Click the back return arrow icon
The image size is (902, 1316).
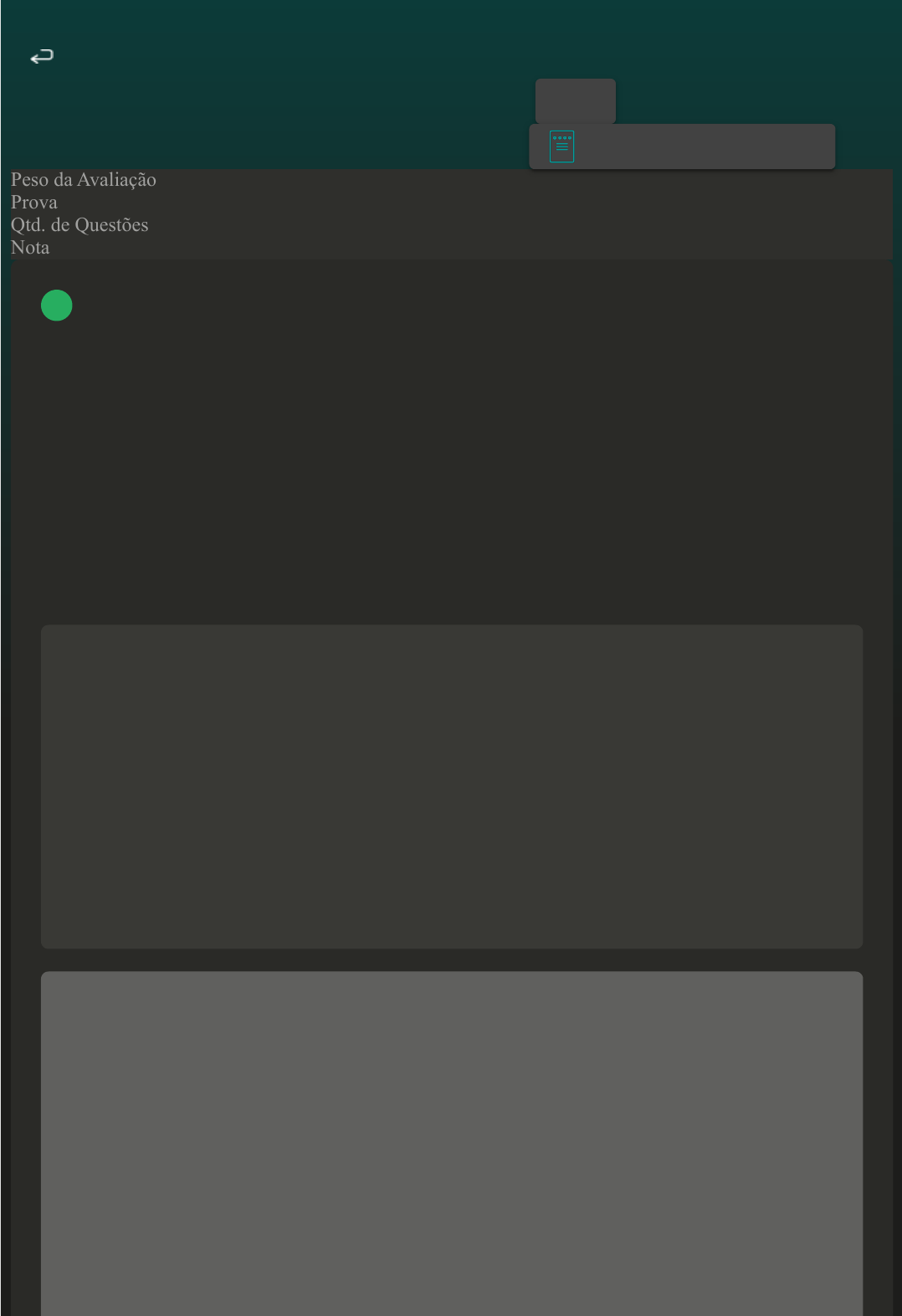pos(42,56)
